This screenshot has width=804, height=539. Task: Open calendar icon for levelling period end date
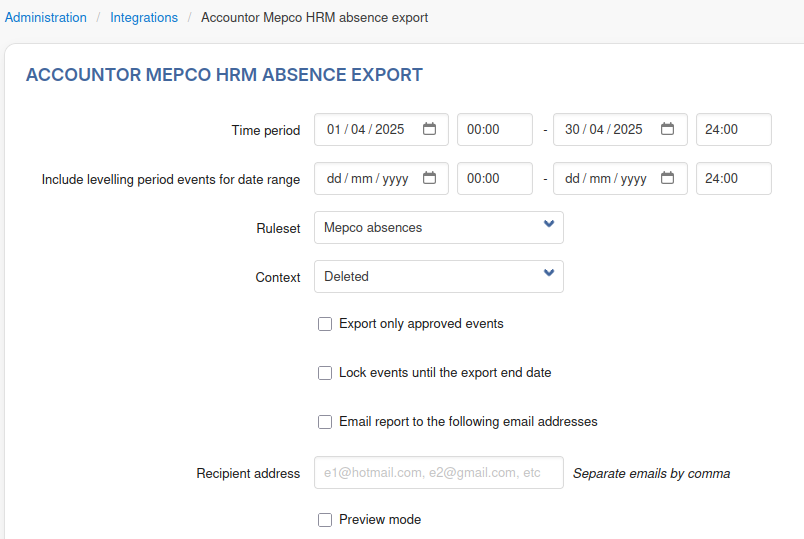[667, 178]
